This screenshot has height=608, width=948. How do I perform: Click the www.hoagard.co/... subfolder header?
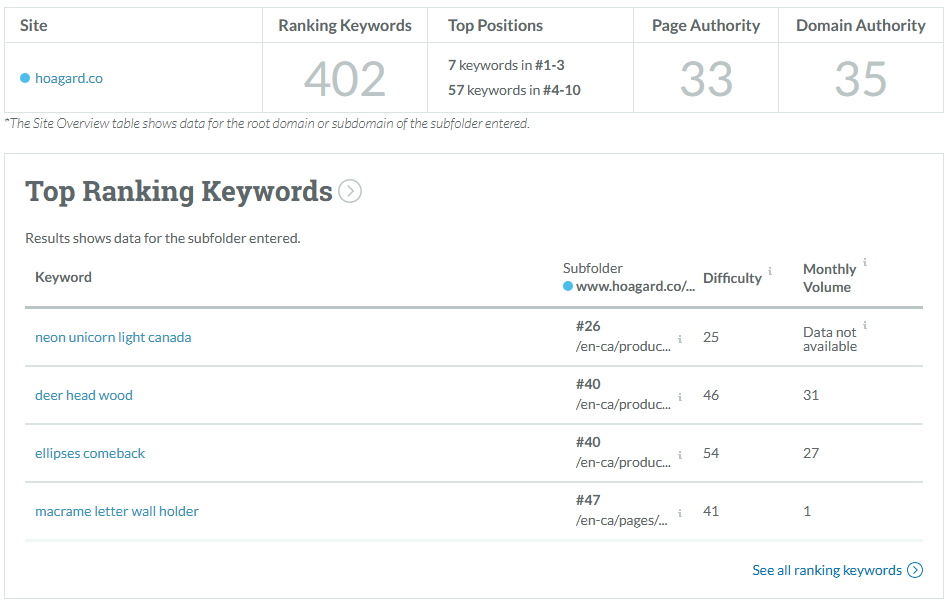coord(635,286)
